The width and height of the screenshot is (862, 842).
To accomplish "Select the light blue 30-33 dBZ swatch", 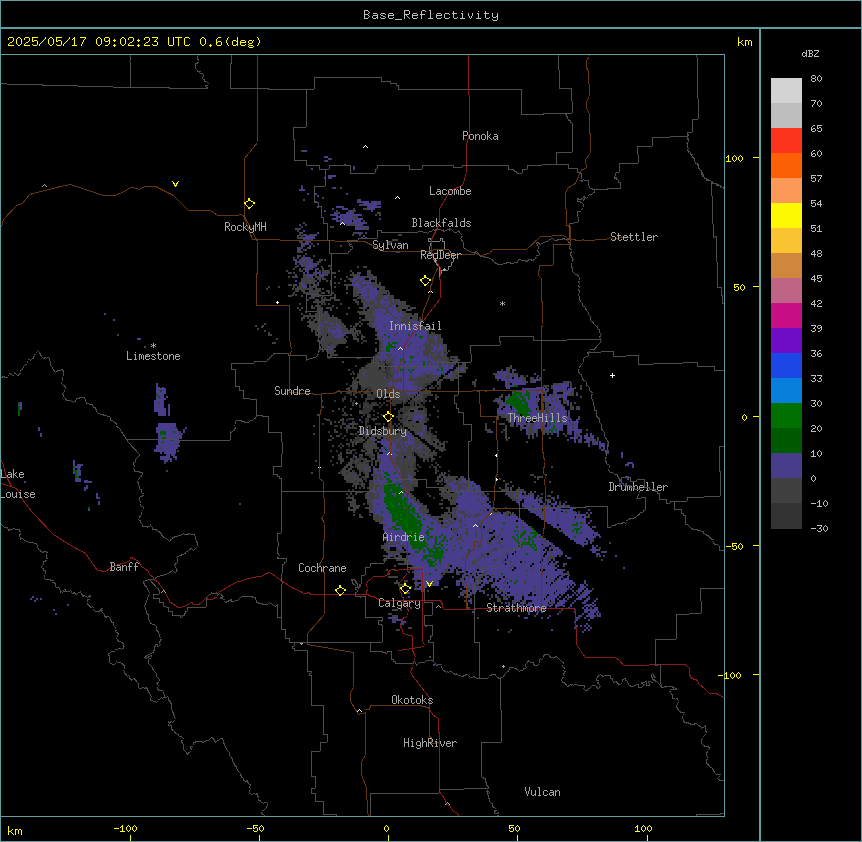I will (x=786, y=391).
